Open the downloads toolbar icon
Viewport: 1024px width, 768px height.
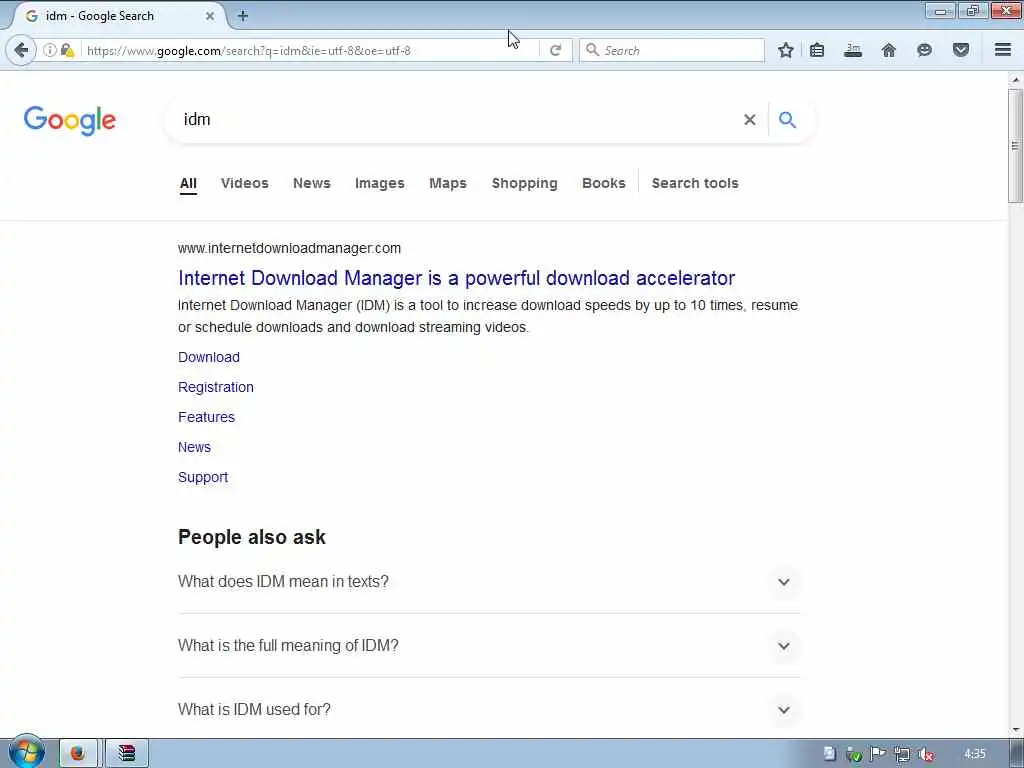coord(853,50)
